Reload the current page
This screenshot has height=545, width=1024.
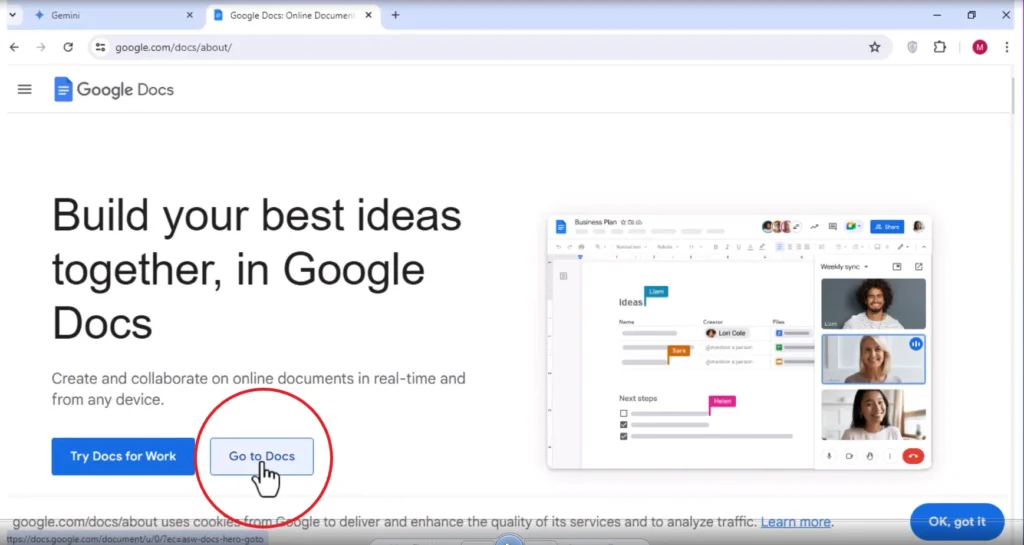68,47
